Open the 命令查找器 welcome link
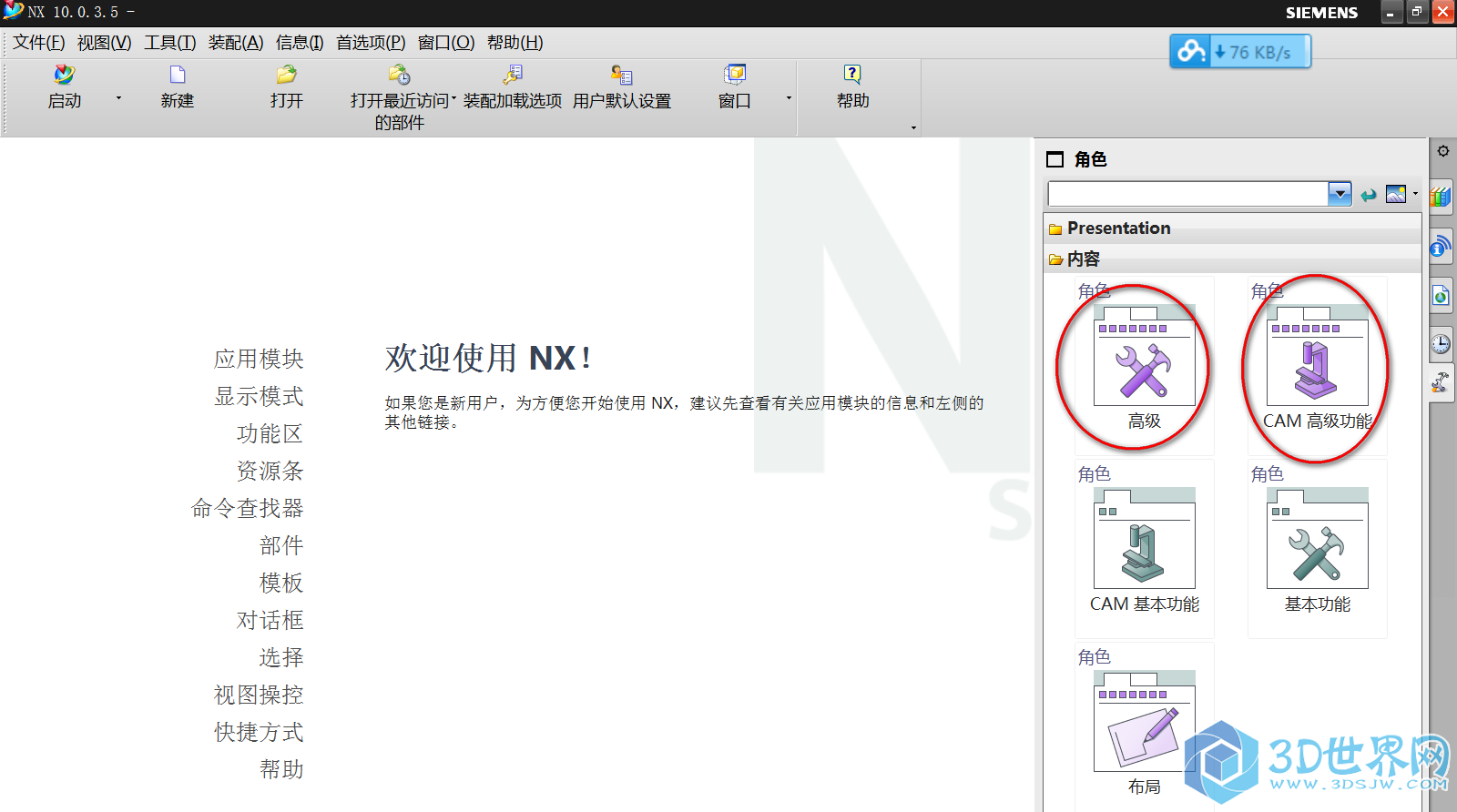 point(247,508)
